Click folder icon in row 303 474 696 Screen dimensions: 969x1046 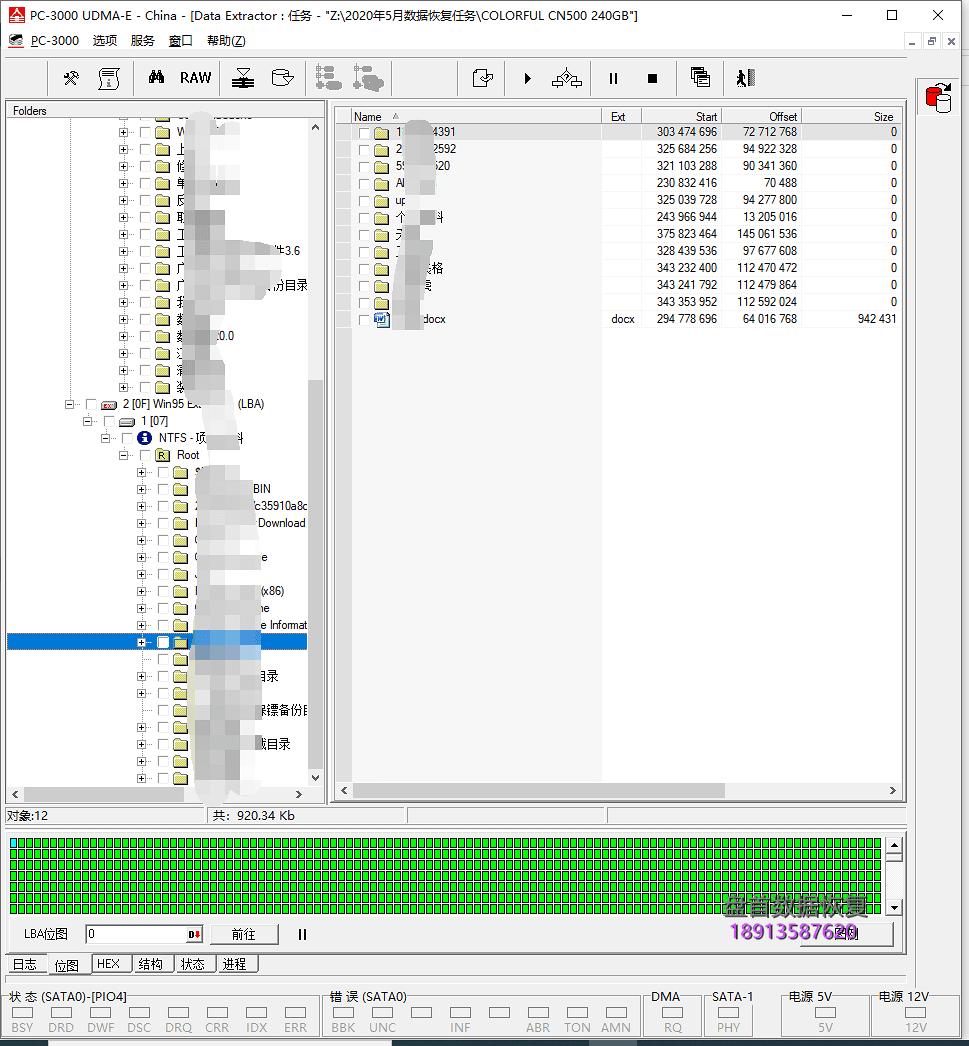coord(381,133)
